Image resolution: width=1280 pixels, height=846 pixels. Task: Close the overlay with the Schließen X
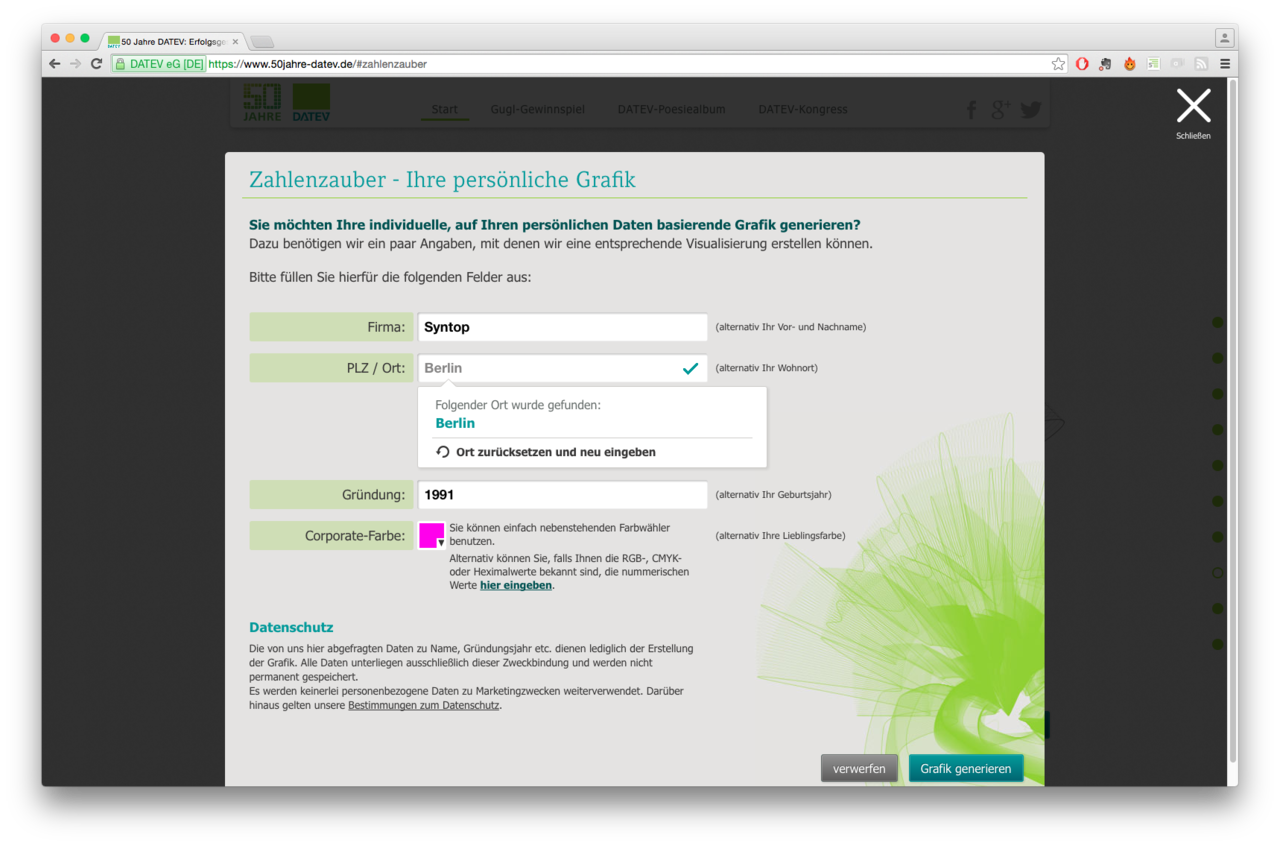pos(1193,106)
